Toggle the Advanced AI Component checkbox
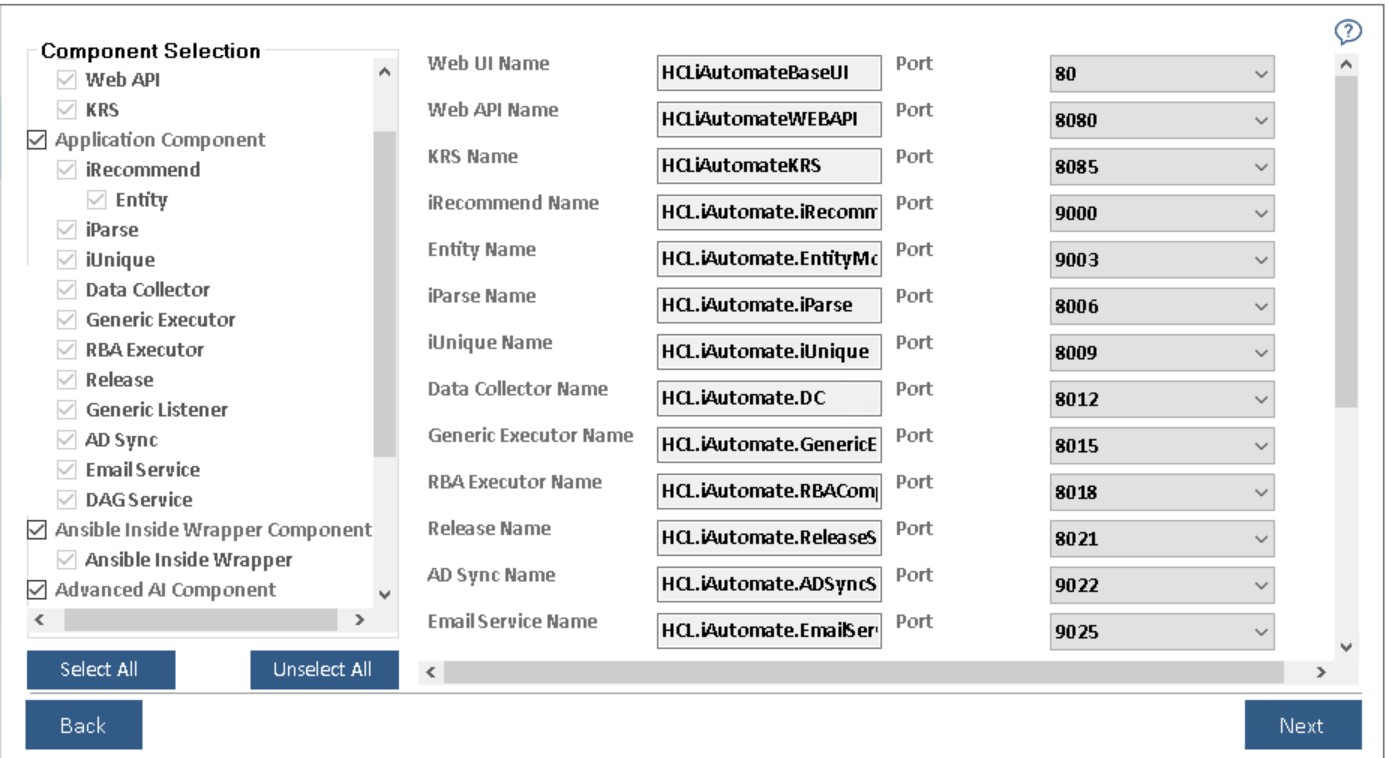 click(34, 590)
